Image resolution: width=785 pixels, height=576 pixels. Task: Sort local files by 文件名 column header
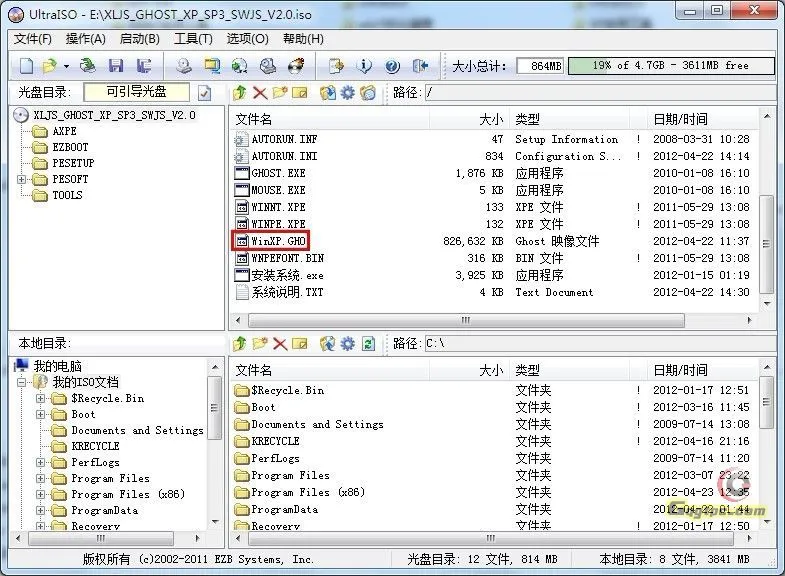click(x=330, y=370)
